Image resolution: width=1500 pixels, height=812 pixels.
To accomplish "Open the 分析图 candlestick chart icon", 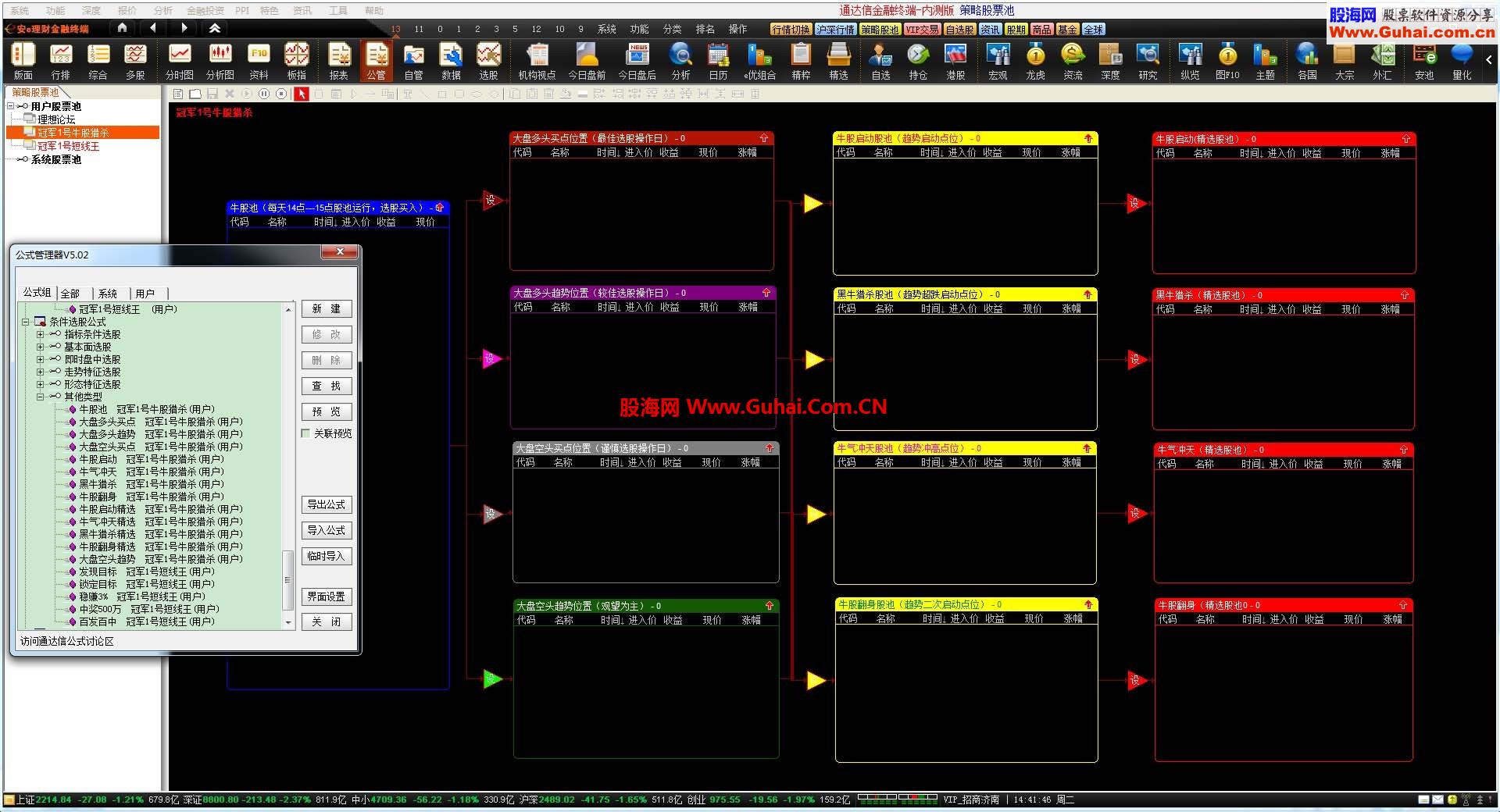I will point(220,61).
